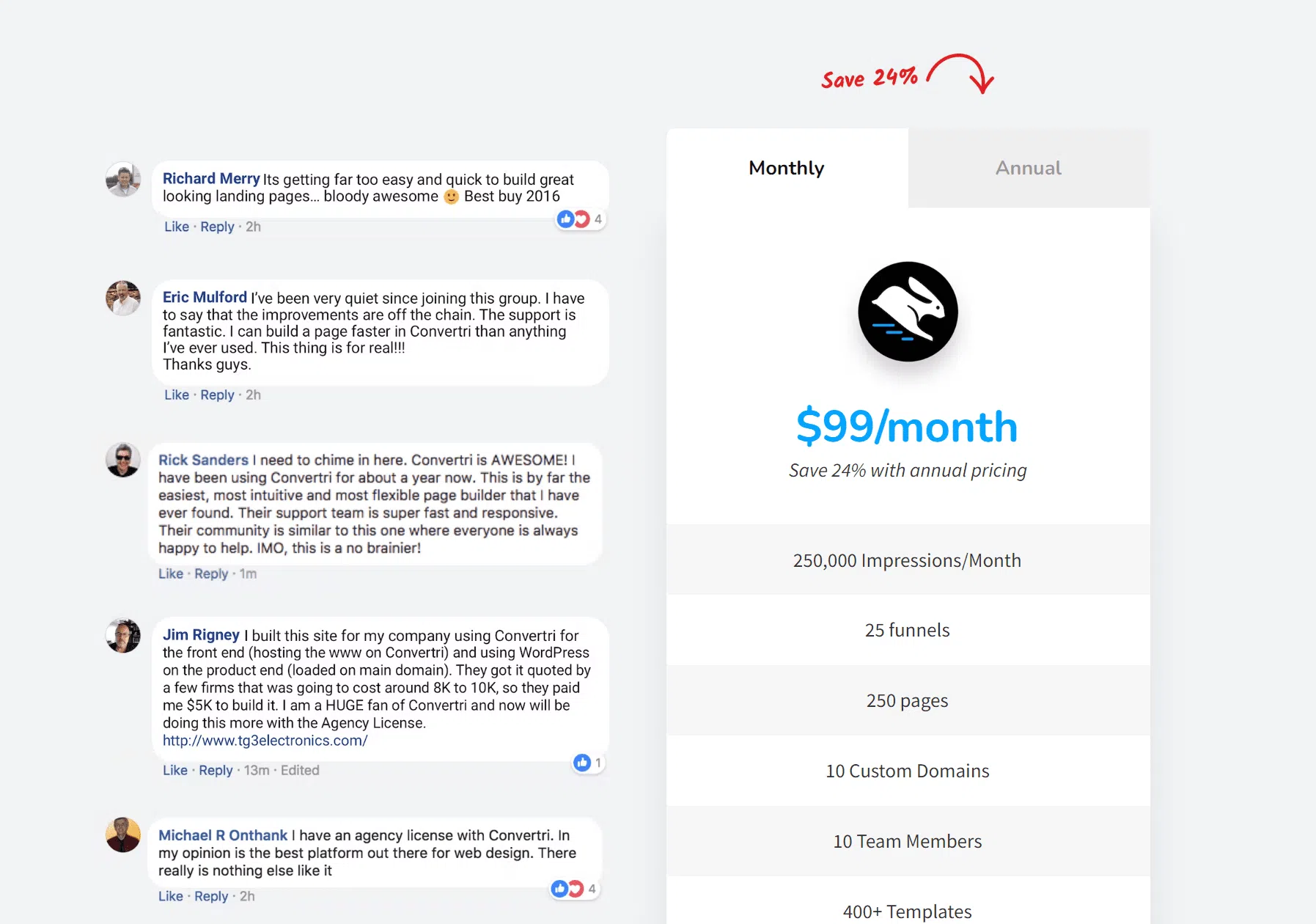
Task: Click the '1m' timestamp on Rick Sanders' comment
Action: tap(248, 573)
